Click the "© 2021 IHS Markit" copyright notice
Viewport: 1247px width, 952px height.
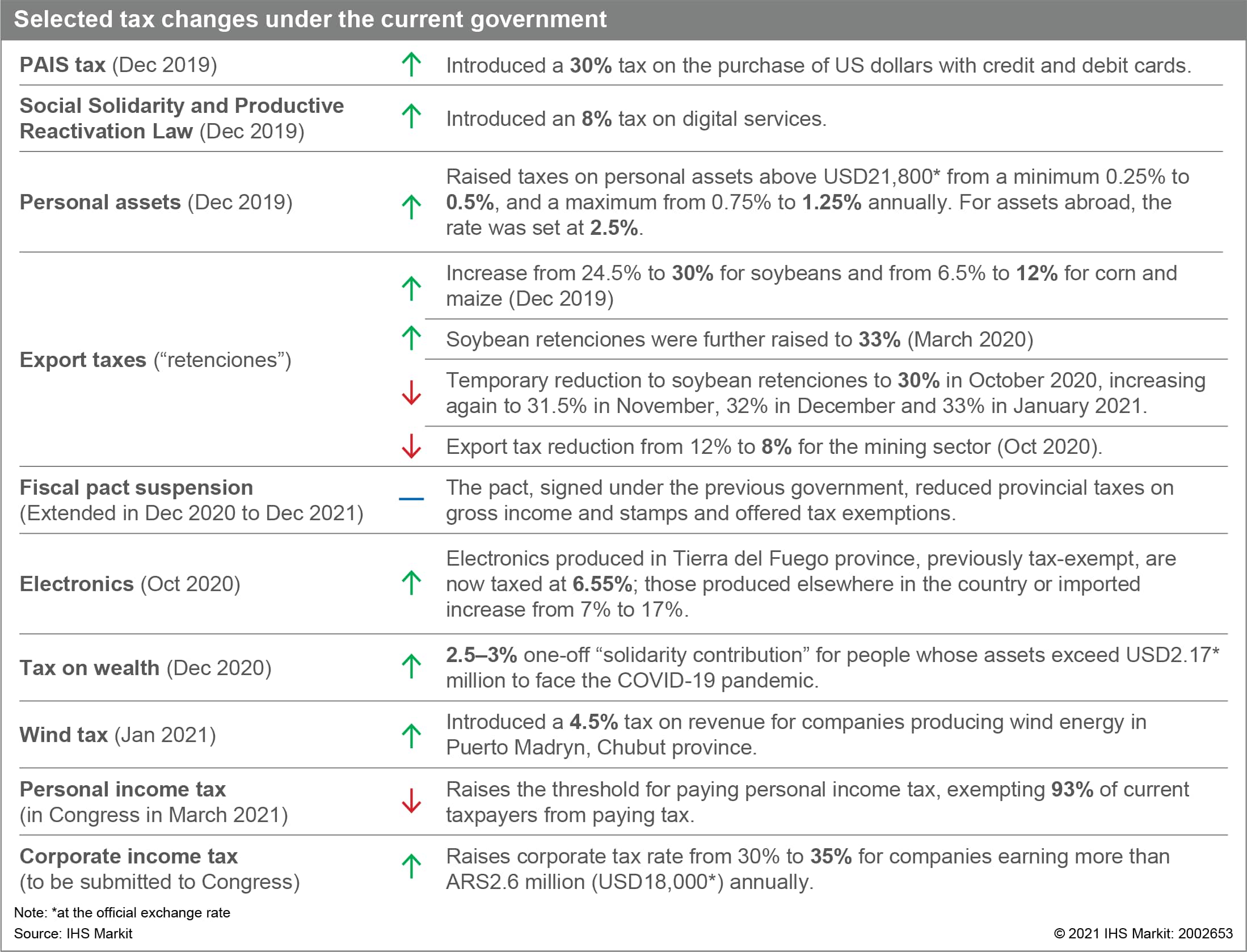(x=1143, y=933)
